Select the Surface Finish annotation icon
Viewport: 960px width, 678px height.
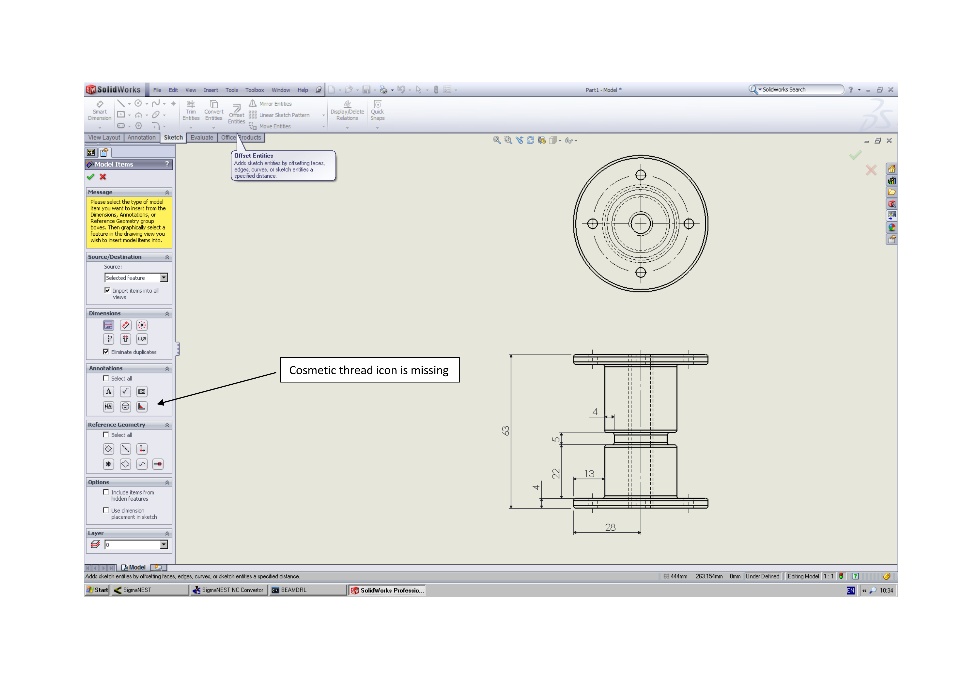coord(125,391)
